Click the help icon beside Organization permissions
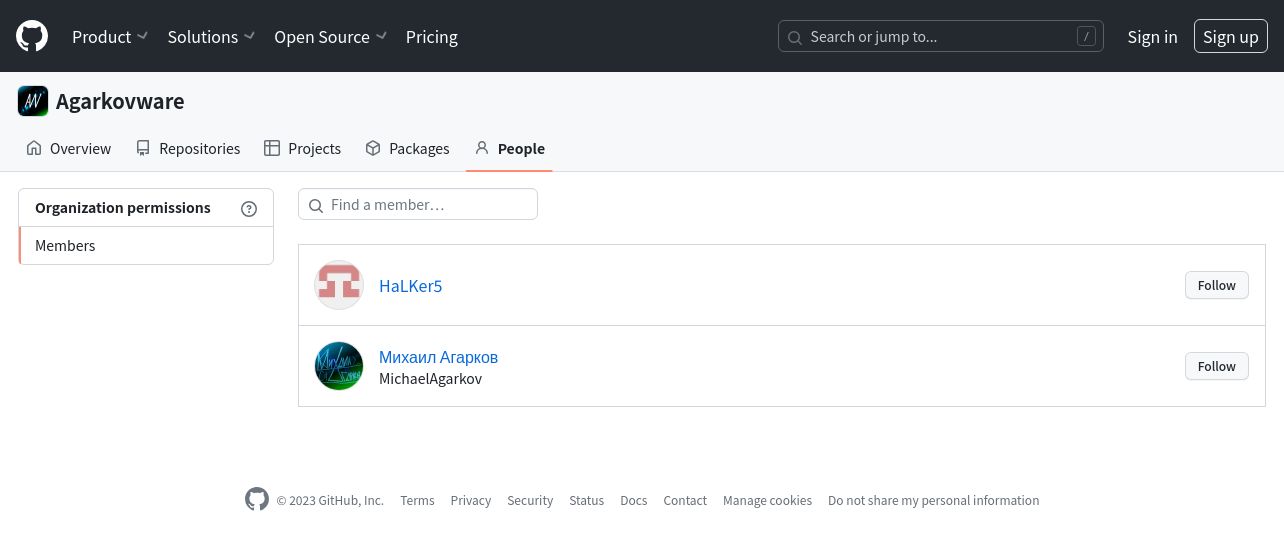1284x553 pixels. pyautogui.click(x=249, y=209)
